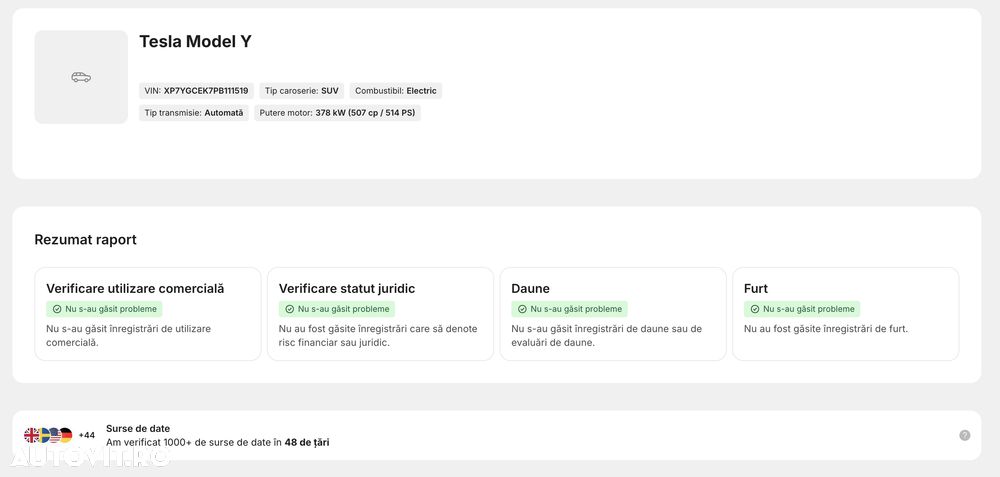This screenshot has width=1000, height=477.
Task: Open the Verificare utilizare comercială card heading
Action: point(135,289)
